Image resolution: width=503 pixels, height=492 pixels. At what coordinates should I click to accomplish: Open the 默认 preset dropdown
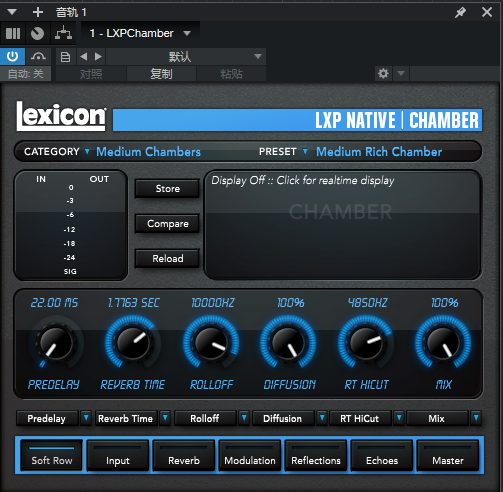pyautogui.click(x=186, y=57)
